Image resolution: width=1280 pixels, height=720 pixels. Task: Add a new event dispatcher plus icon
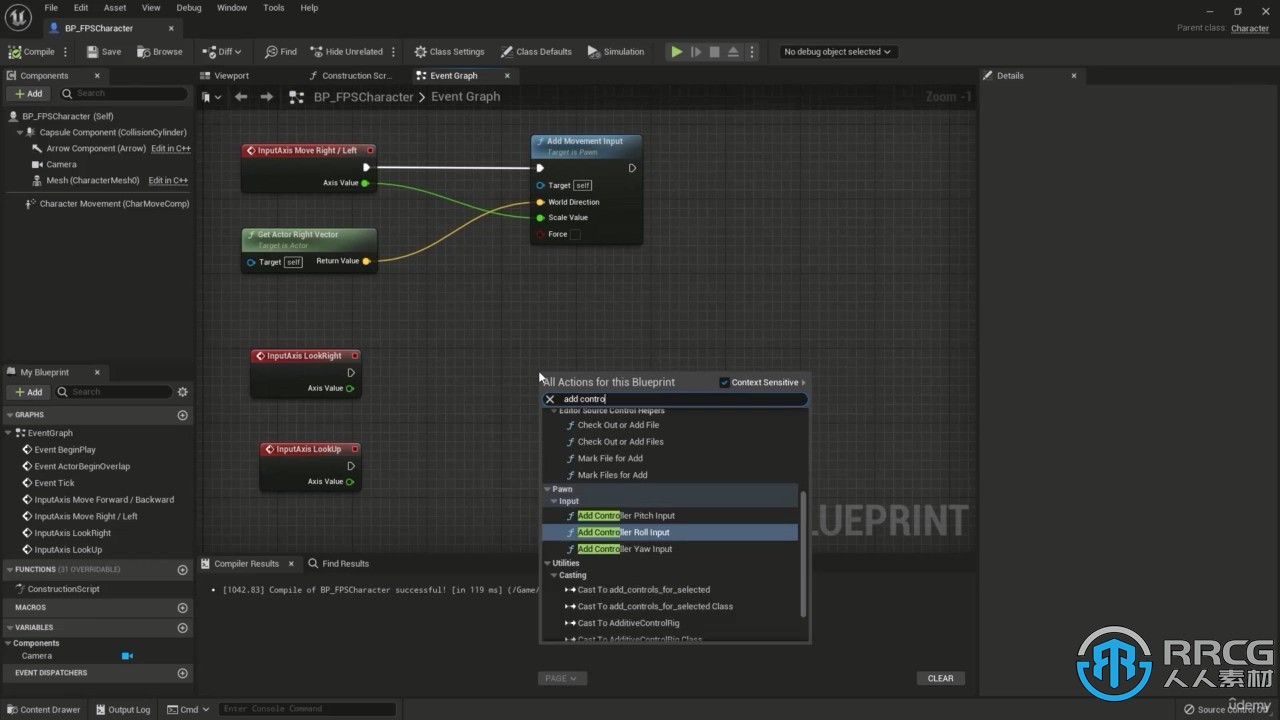point(182,673)
